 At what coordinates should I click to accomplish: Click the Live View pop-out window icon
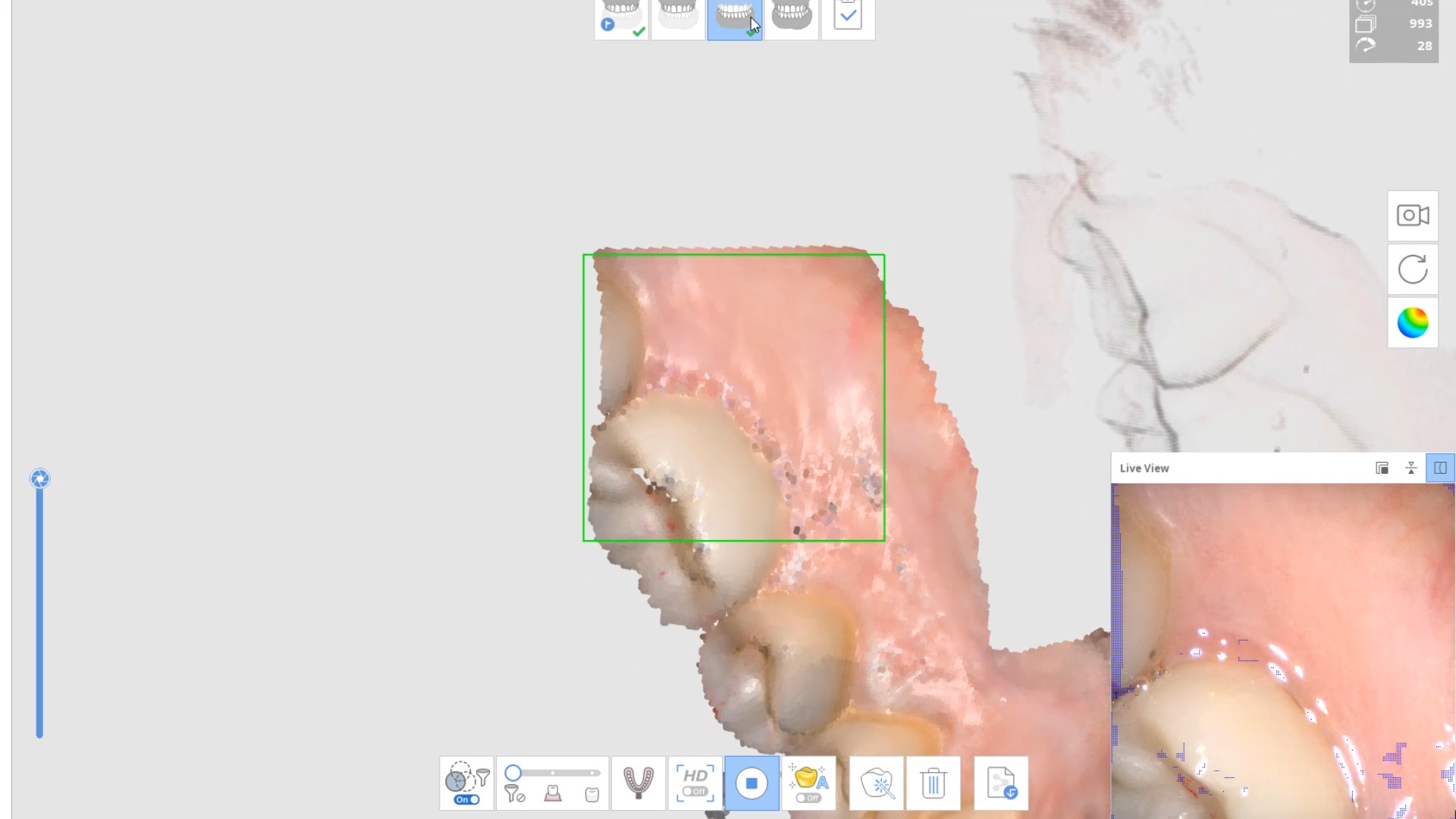1382,468
